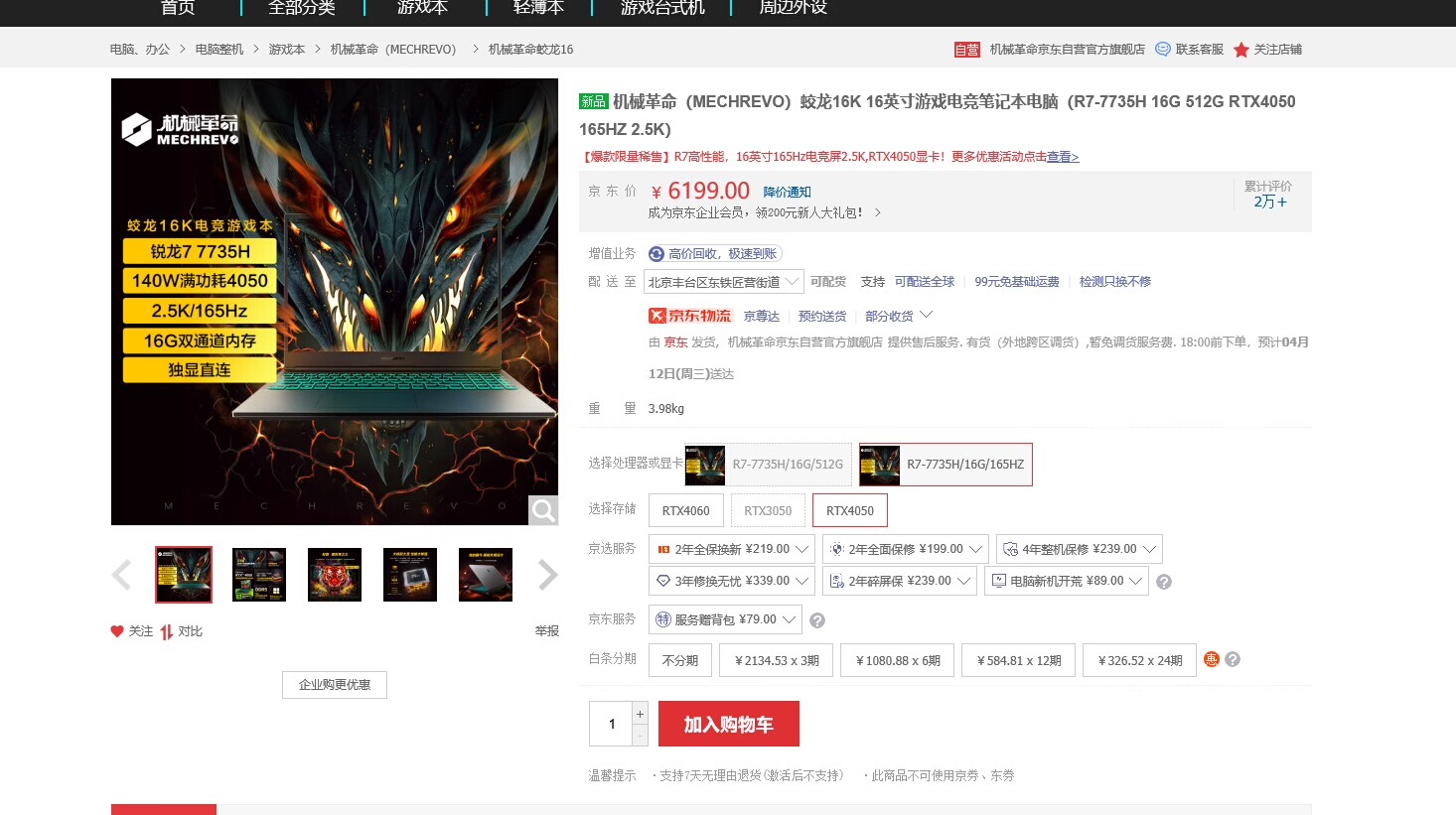Click the 对比 compare icon
This screenshot has height=815, width=1456.
(x=166, y=631)
